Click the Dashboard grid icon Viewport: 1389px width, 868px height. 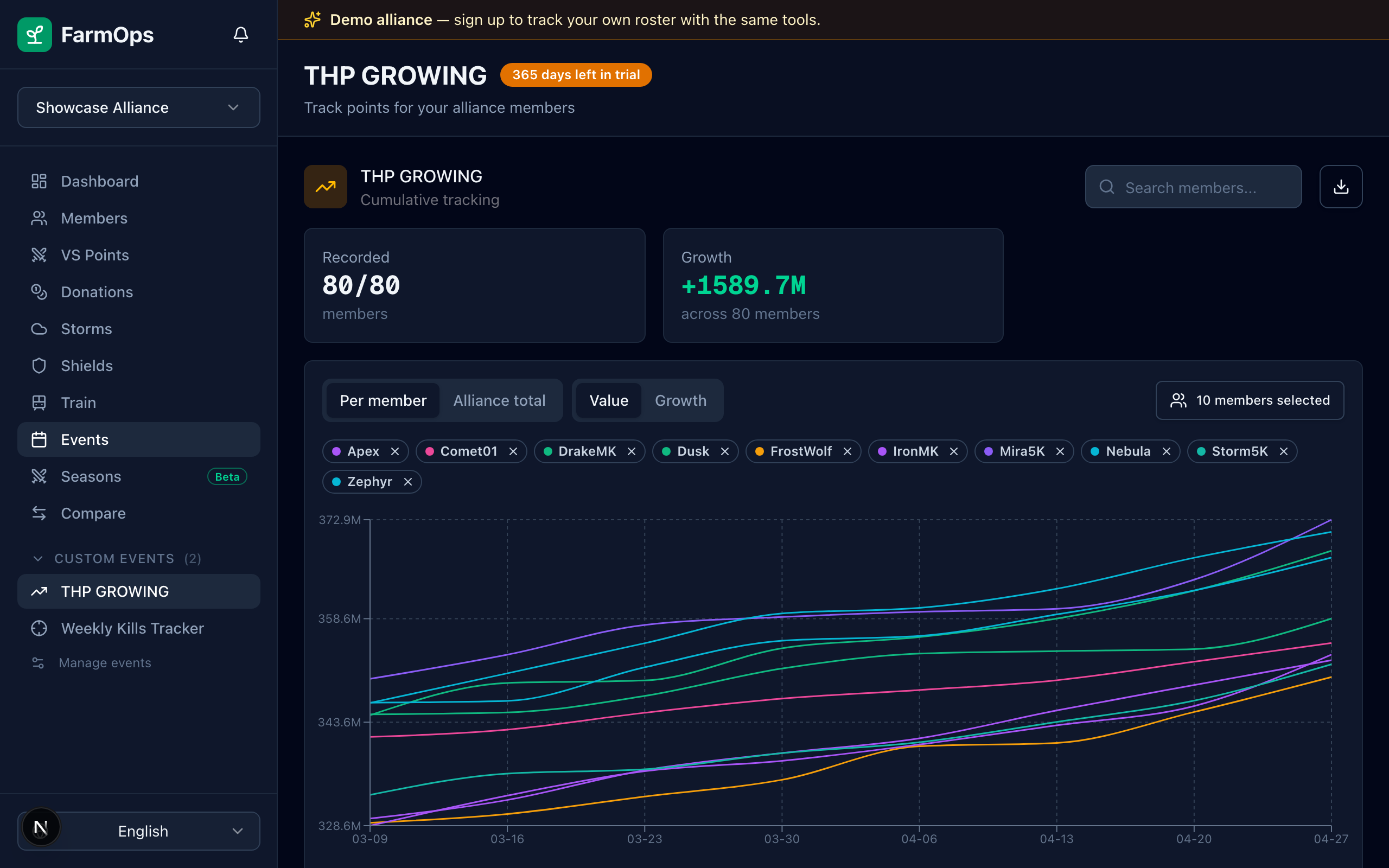click(x=39, y=181)
